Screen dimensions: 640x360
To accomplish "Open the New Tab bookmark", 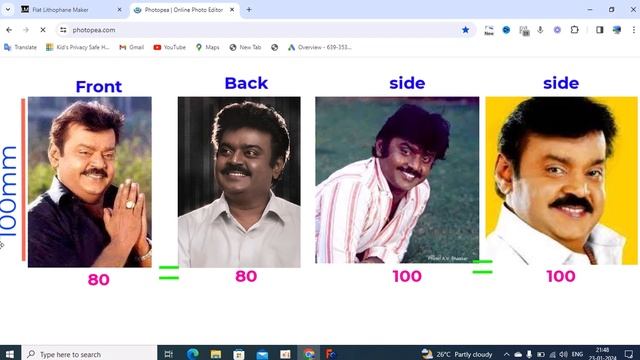I will click(x=245, y=47).
